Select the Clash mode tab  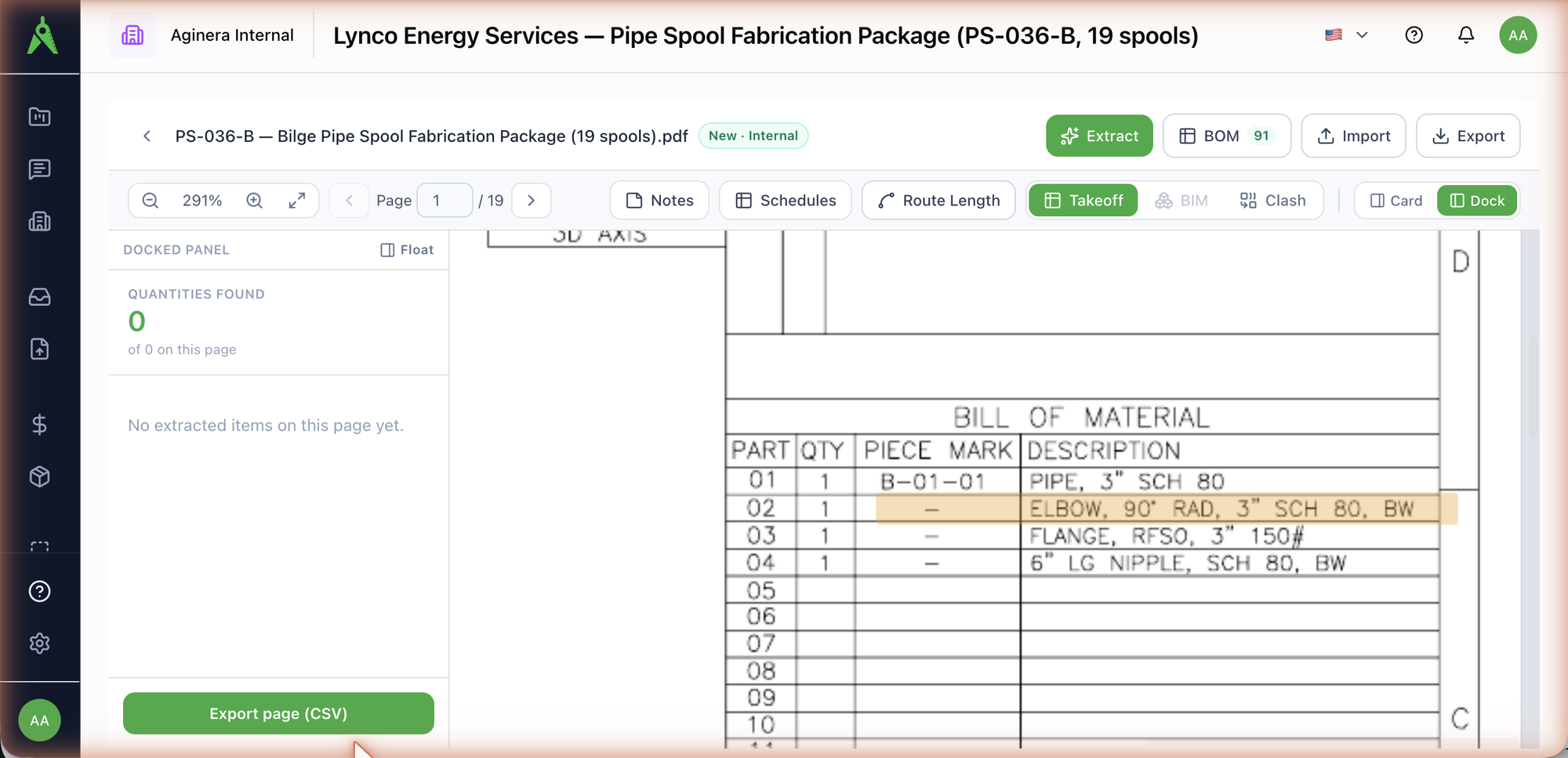pos(1273,201)
